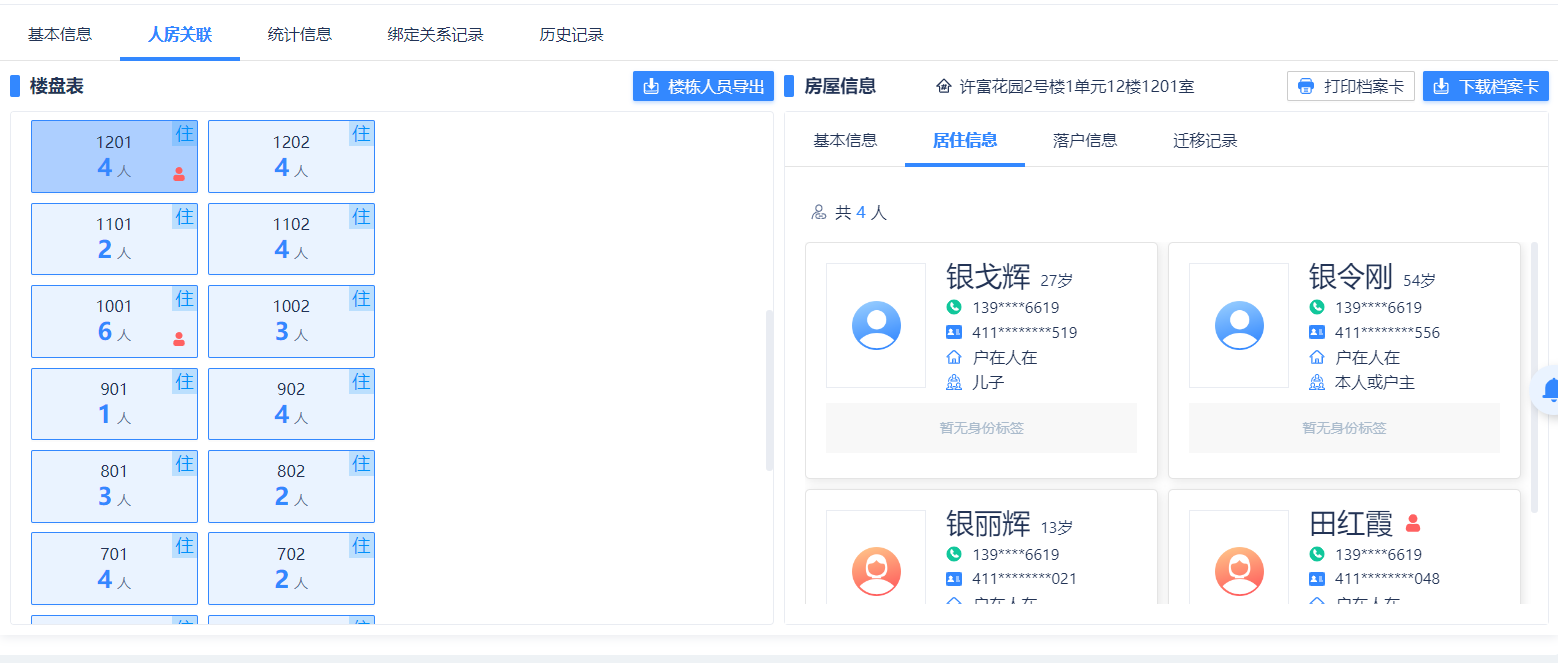Click the 打印档案卡 button
1558x663 pixels.
pyautogui.click(x=1350, y=86)
